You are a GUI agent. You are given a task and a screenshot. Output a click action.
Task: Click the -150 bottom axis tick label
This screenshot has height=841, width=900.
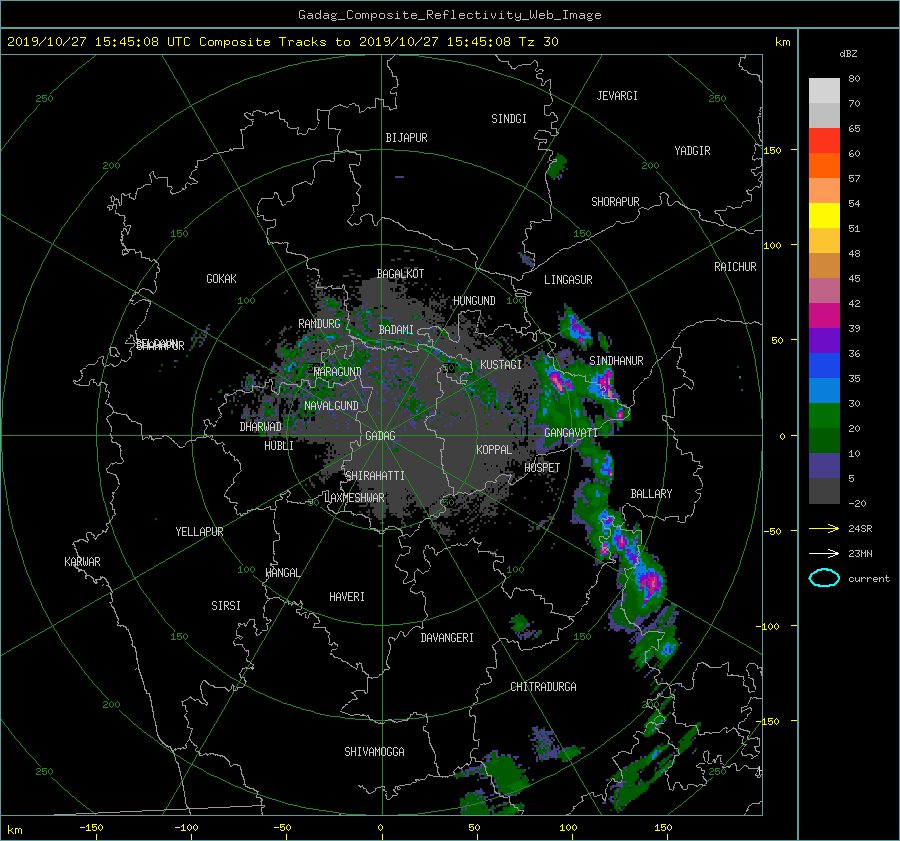point(91,828)
